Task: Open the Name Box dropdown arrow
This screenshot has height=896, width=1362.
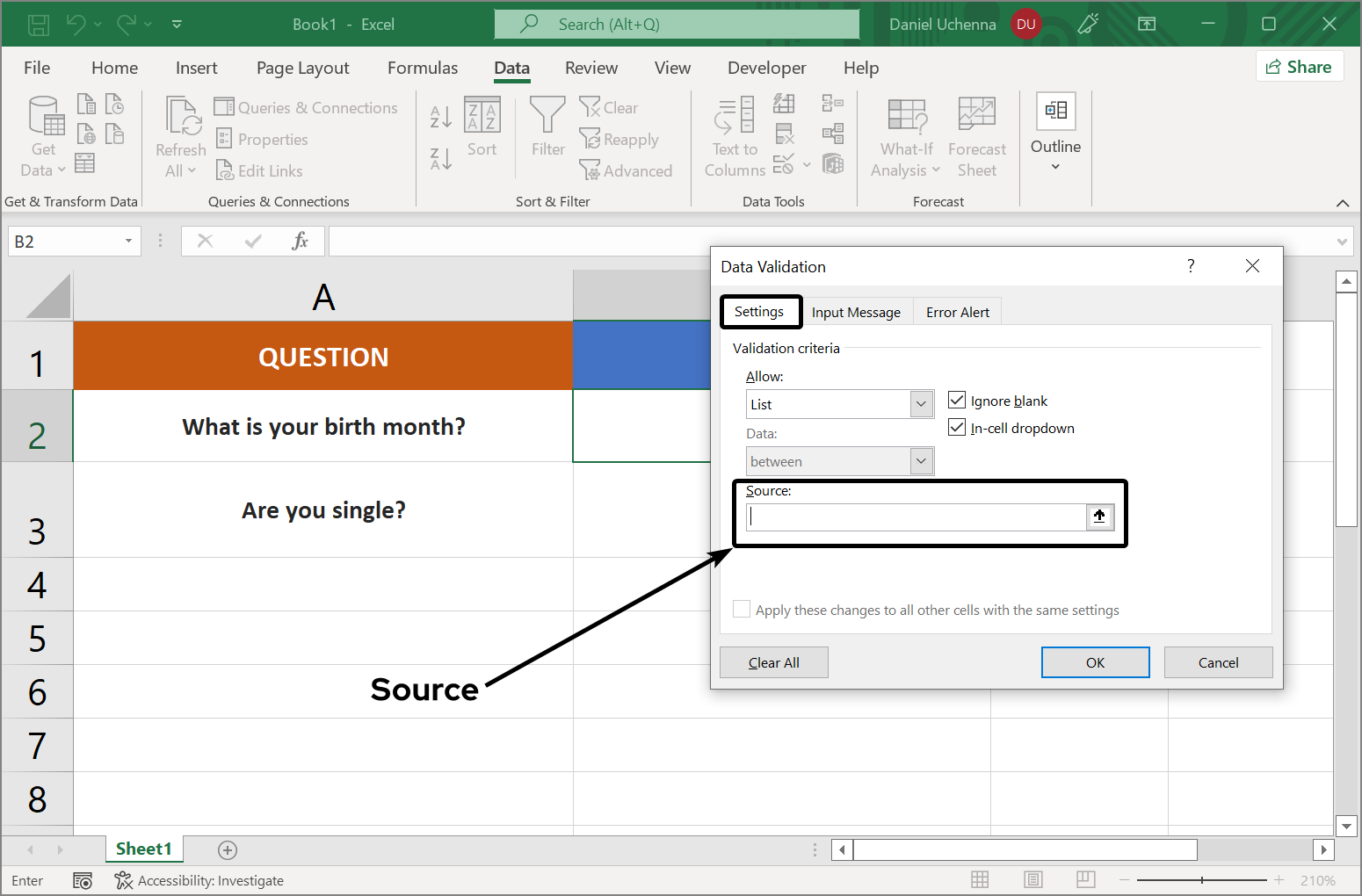Action: click(x=127, y=240)
